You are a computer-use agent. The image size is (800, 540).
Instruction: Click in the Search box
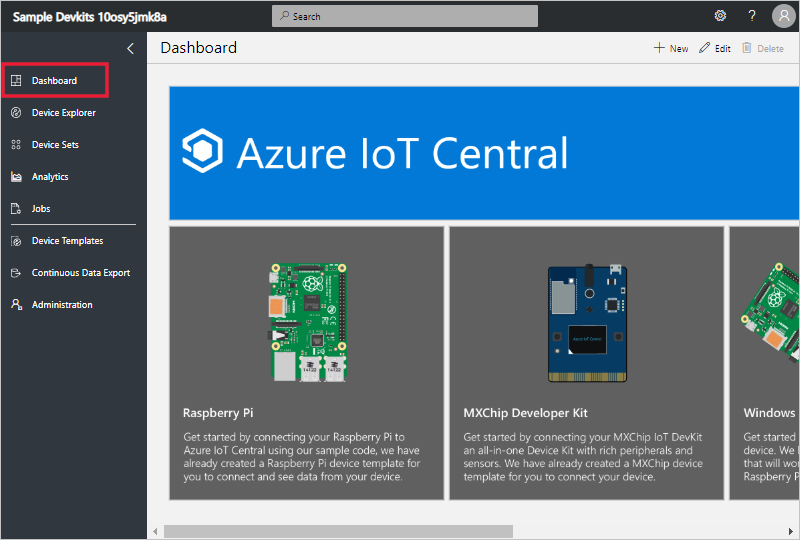[405, 16]
